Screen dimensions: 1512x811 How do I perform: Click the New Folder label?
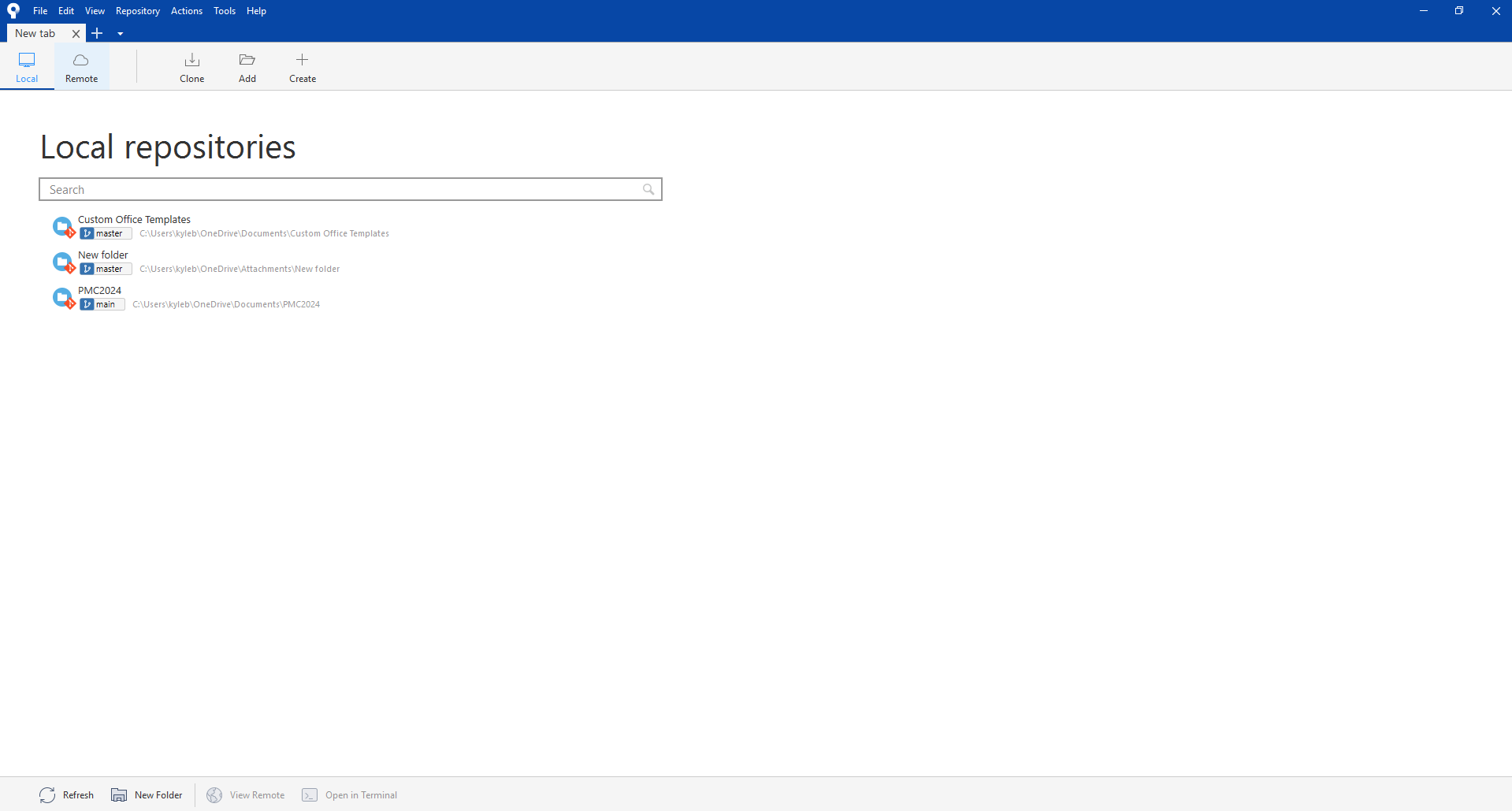coord(158,795)
